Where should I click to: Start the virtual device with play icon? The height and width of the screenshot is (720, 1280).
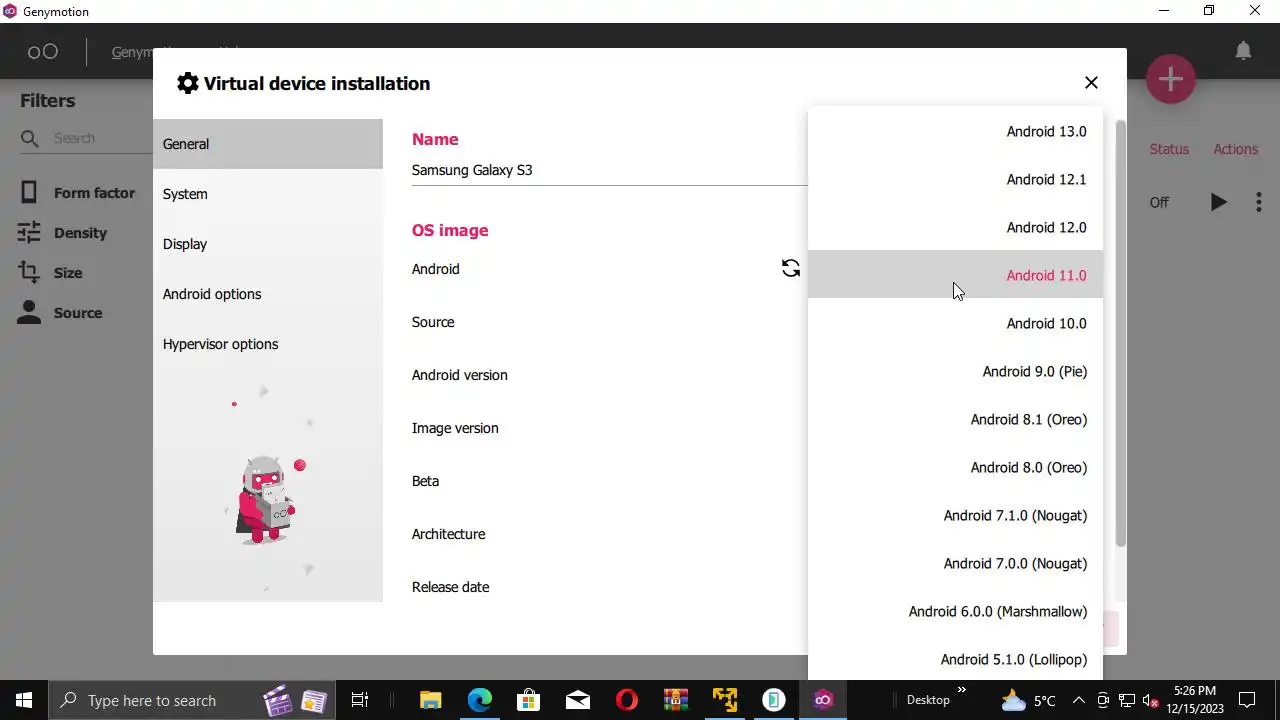pos(1218,202)
